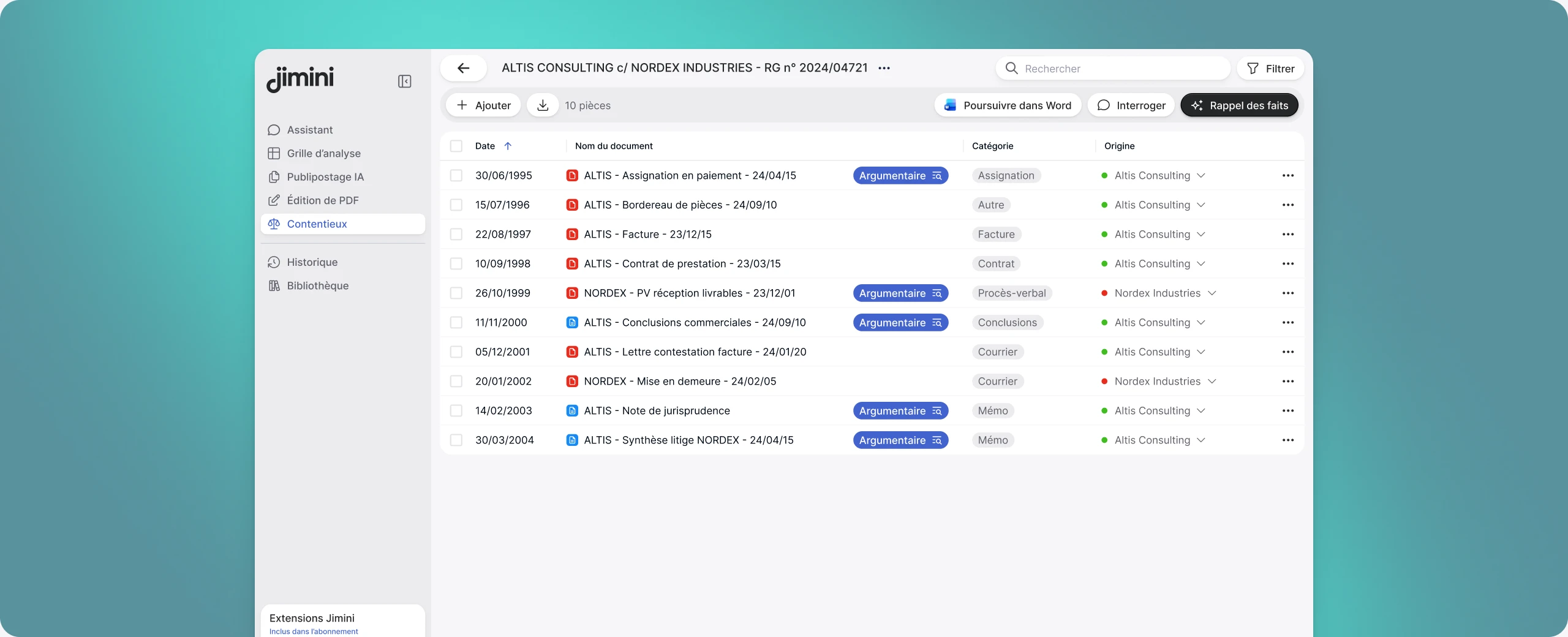Expand origin dropdown for Lettre contestation facture

pyautogui.click(x=1201, y=352)
